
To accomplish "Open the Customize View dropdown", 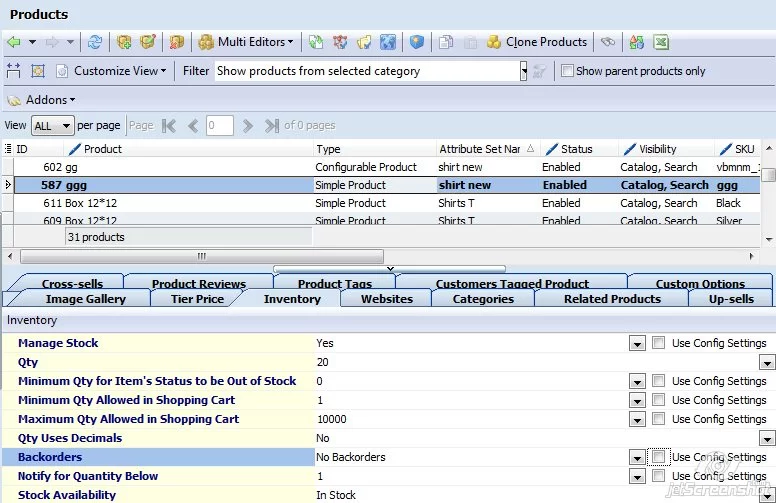I will coord(163,71).
